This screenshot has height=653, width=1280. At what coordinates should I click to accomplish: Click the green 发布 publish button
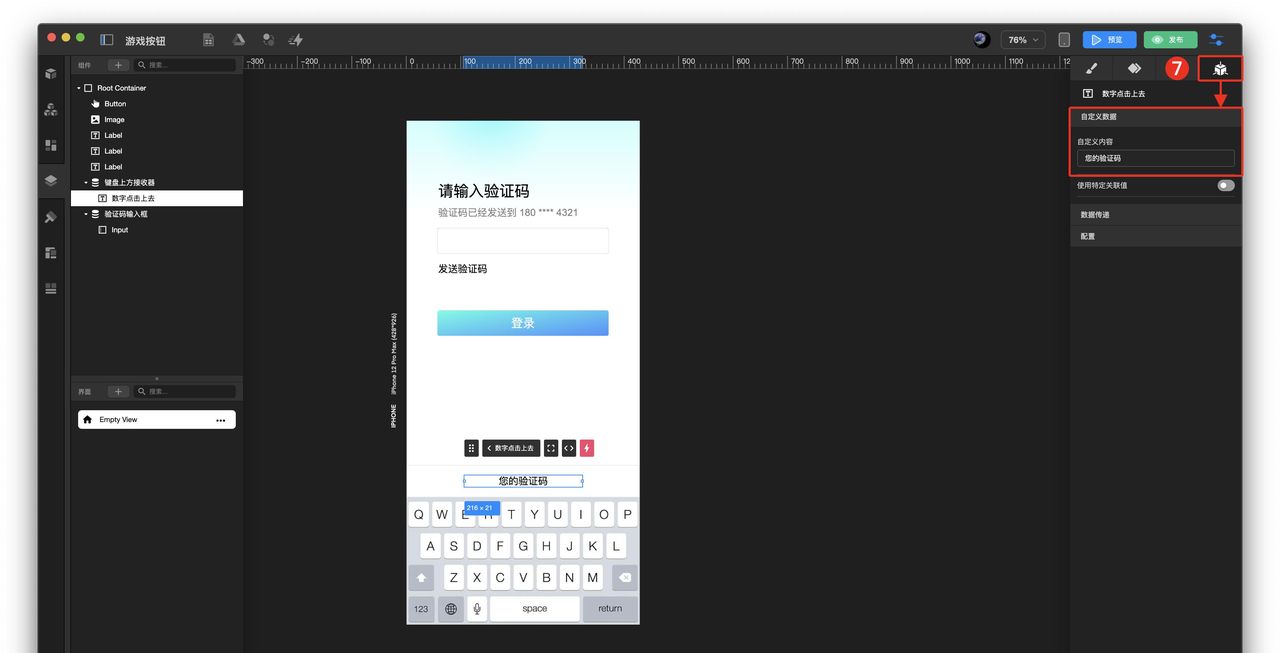[x=1169, y=39]
